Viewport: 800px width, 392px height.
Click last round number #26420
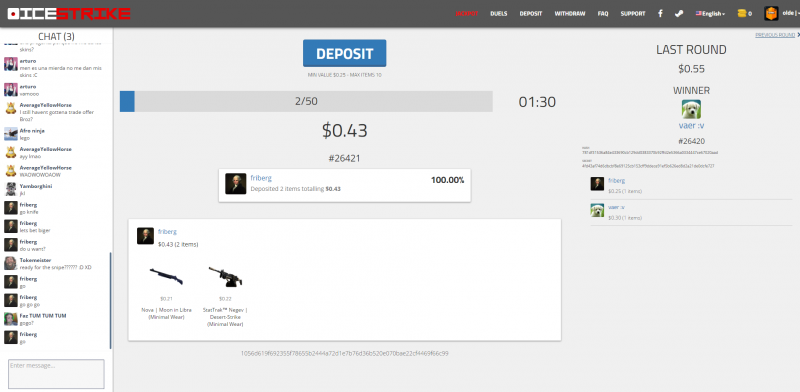(691, 141)
